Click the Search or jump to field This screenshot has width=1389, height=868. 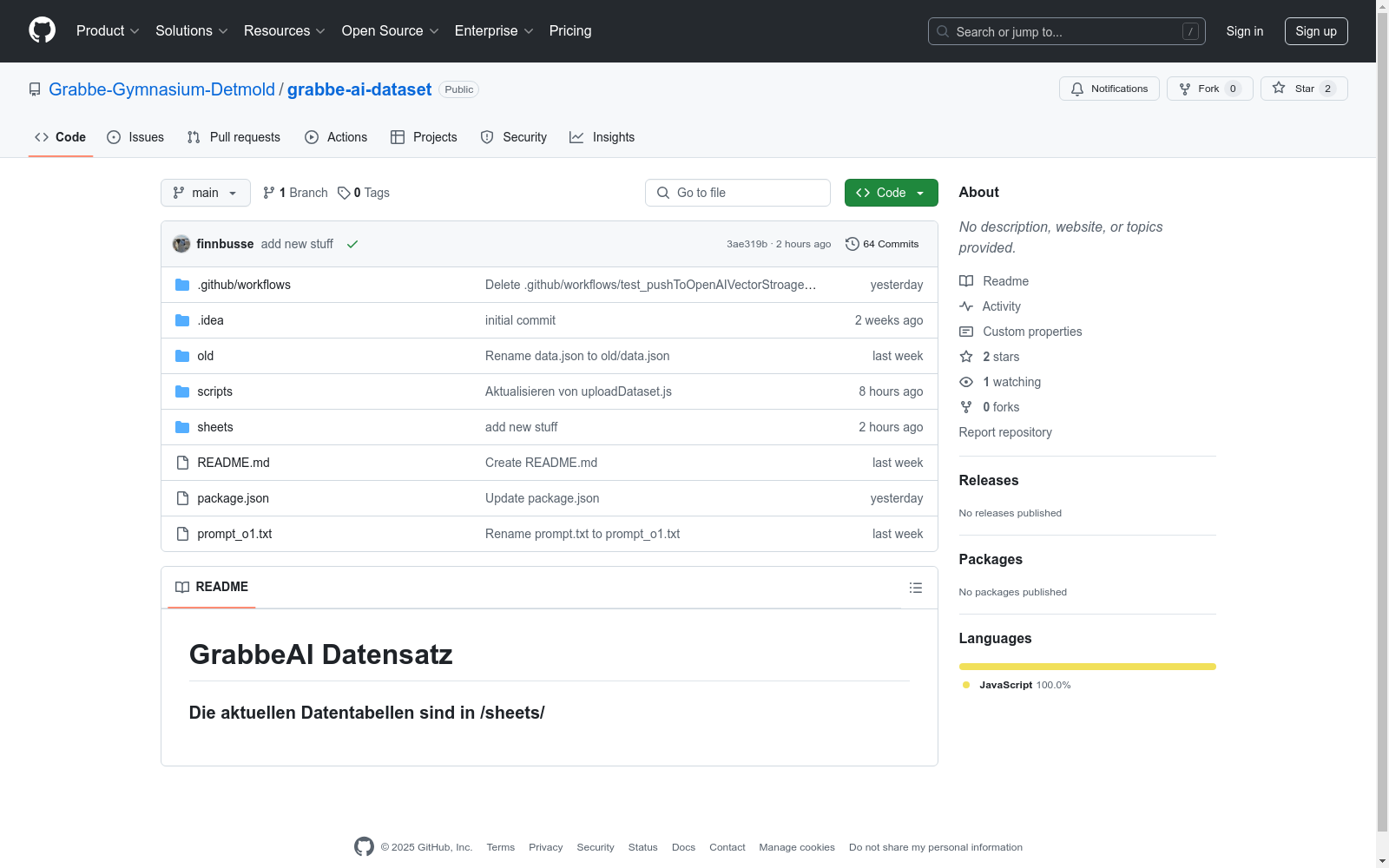coord(1067,31)
